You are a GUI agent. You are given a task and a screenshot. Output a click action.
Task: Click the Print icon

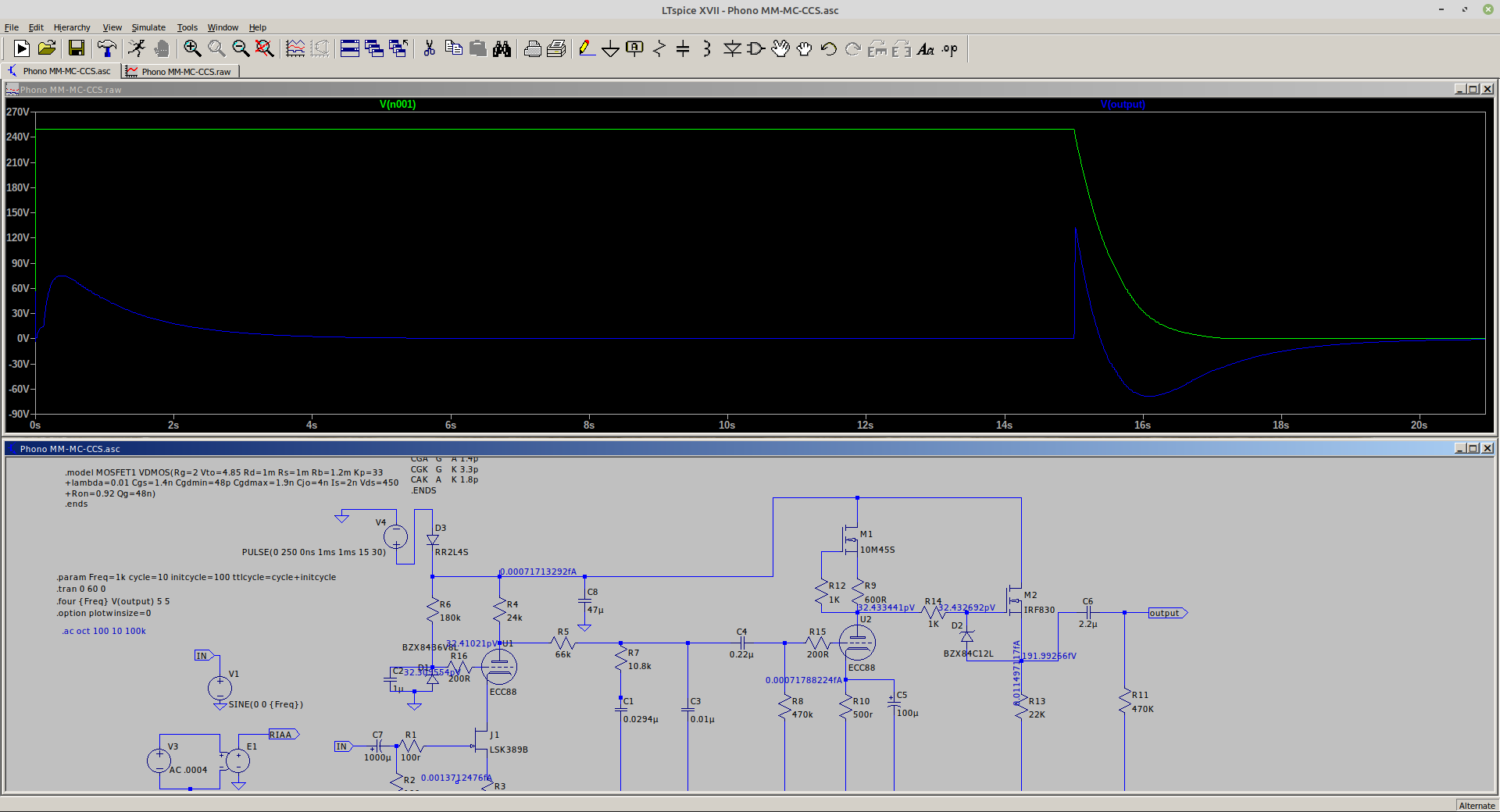(533, 48)
